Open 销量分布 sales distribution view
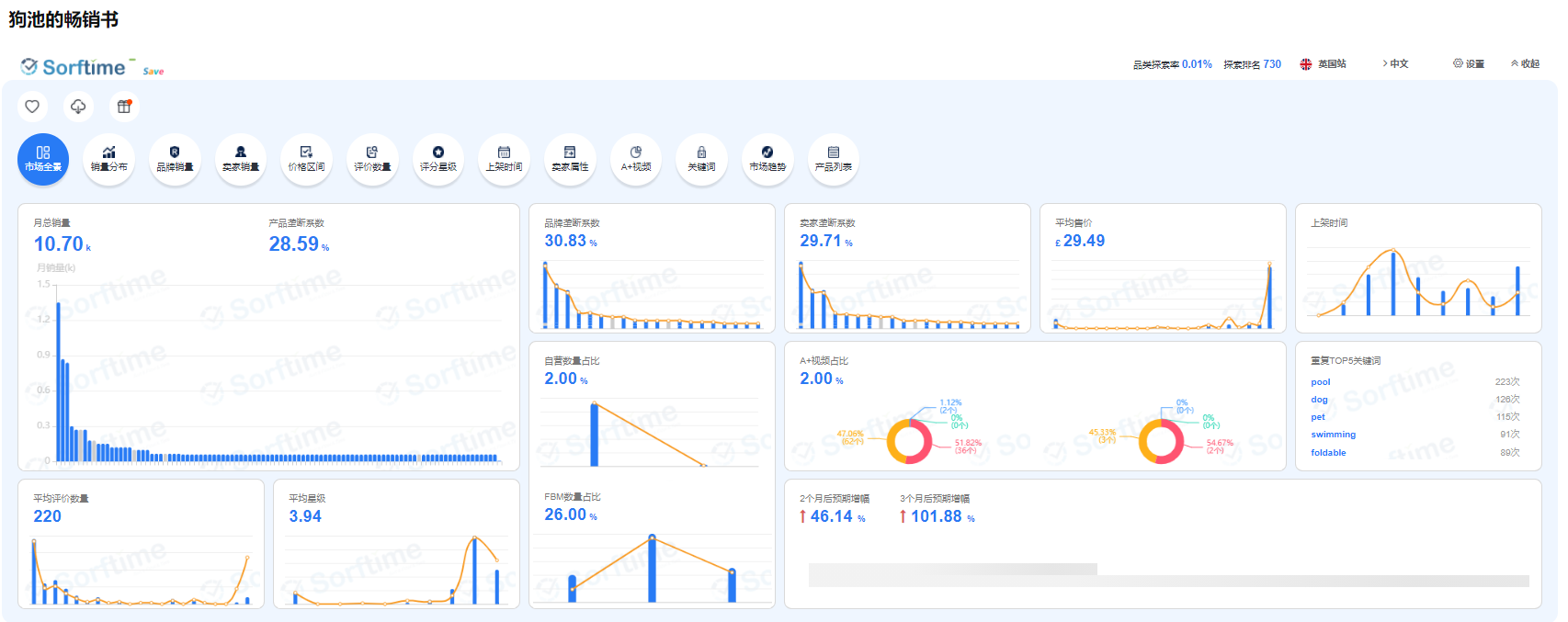 tap(108, 159)
